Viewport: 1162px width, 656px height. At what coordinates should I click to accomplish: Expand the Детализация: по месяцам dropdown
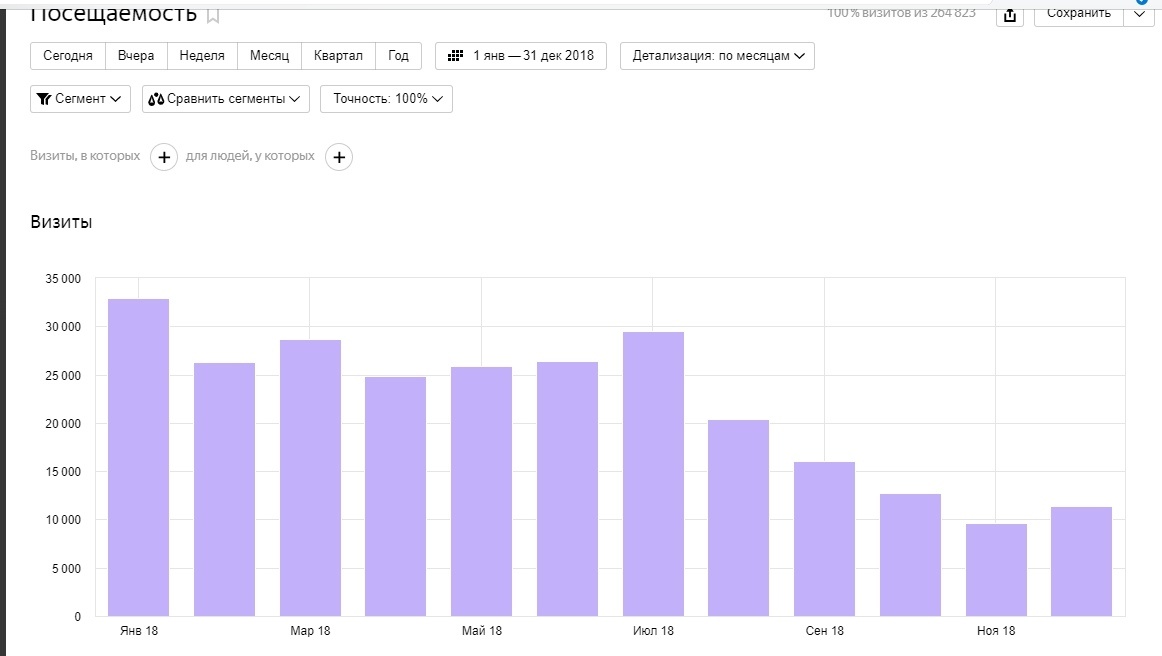(x=717, y=56)
